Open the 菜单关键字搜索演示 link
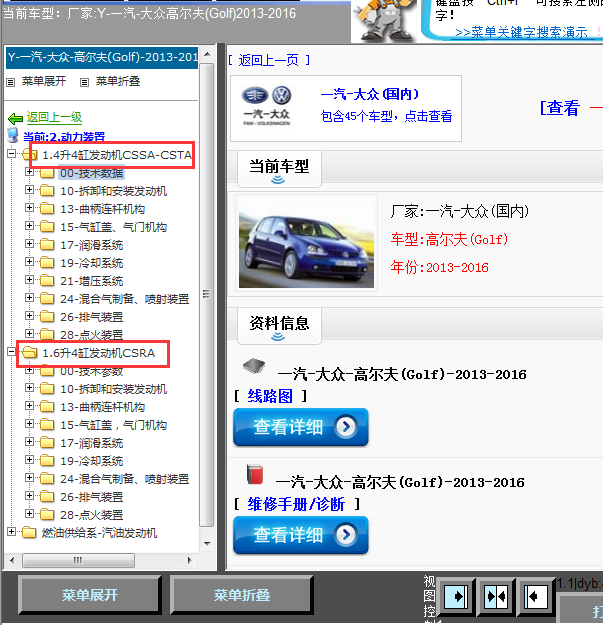This screenshot has width=603, height=625. tap(521, 32)
